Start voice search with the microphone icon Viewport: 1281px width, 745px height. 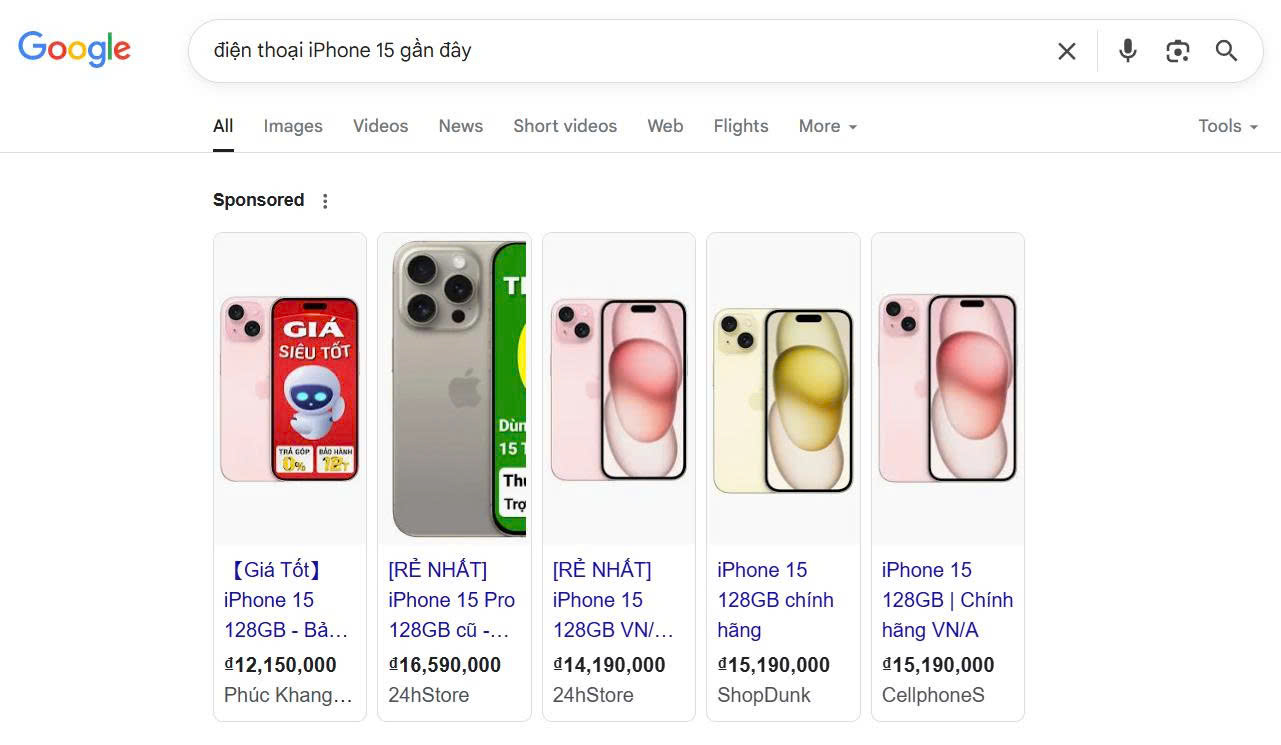(1128, 51)
